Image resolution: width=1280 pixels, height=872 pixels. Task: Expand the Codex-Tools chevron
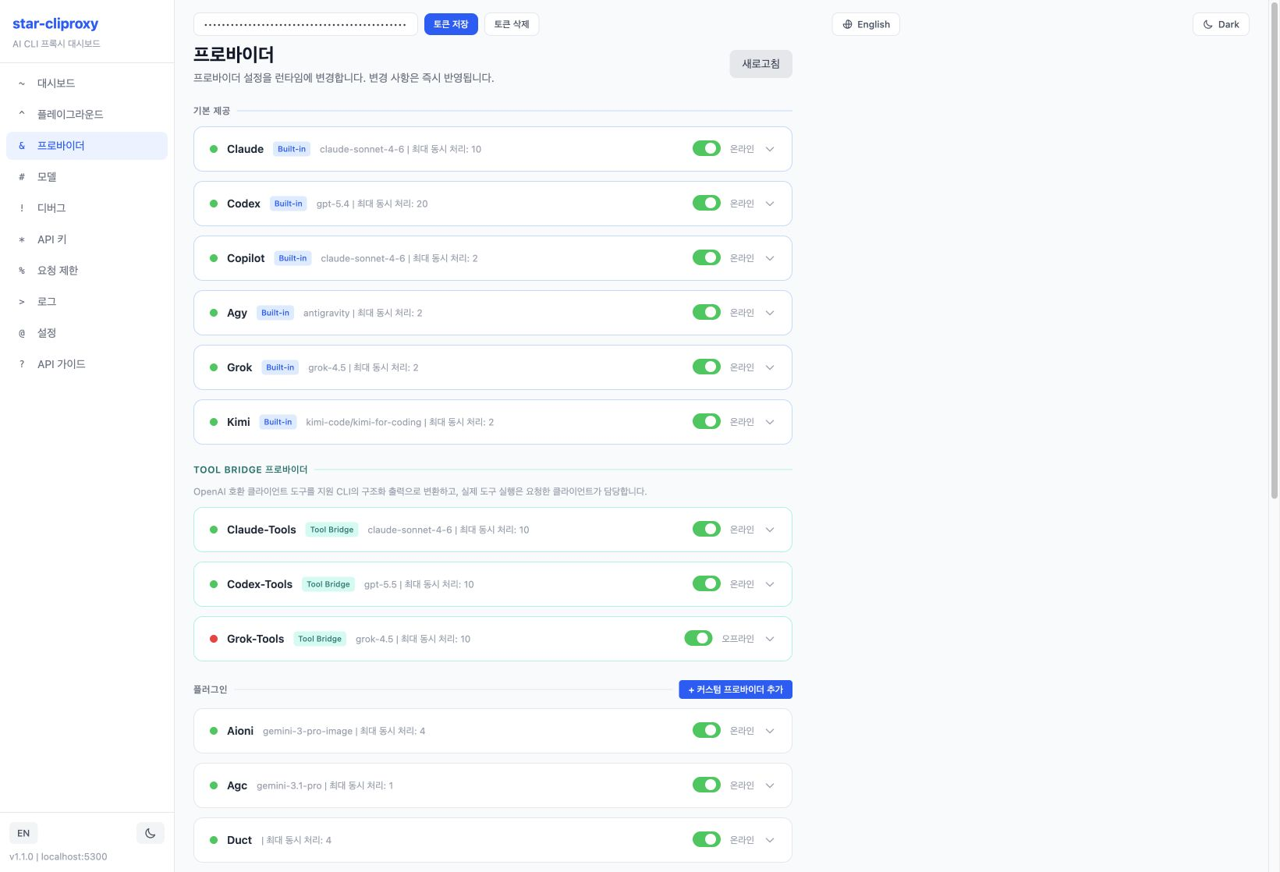pyautogui.click(x=770, y=584)
